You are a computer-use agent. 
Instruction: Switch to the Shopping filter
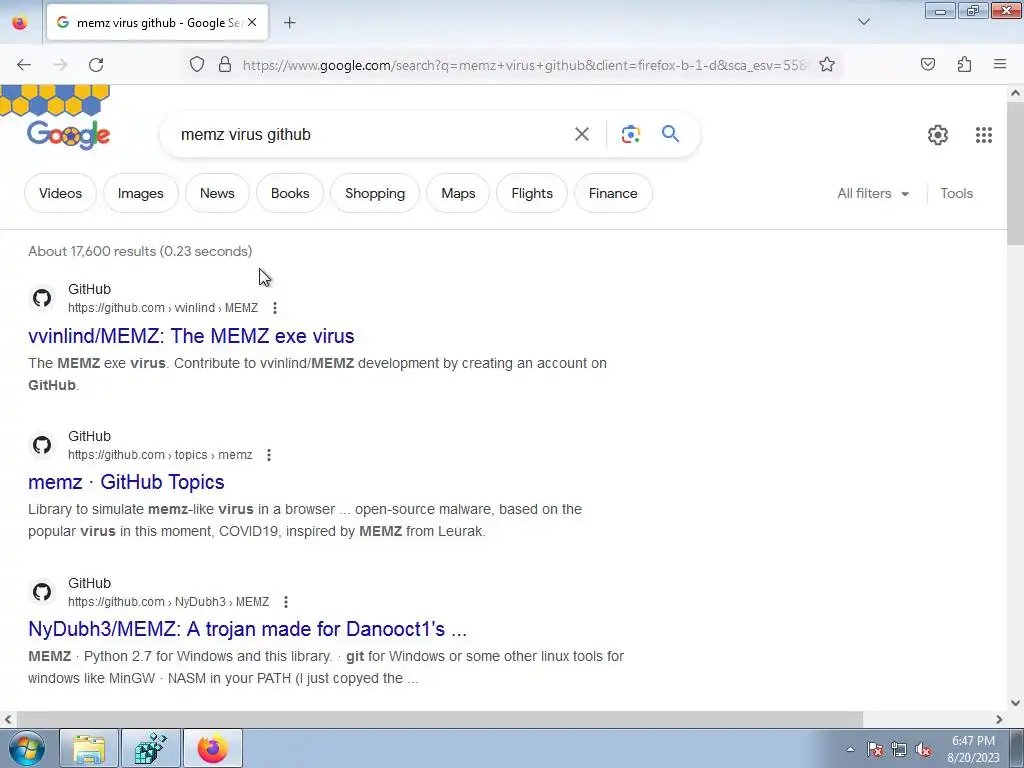tap(375, 193)
